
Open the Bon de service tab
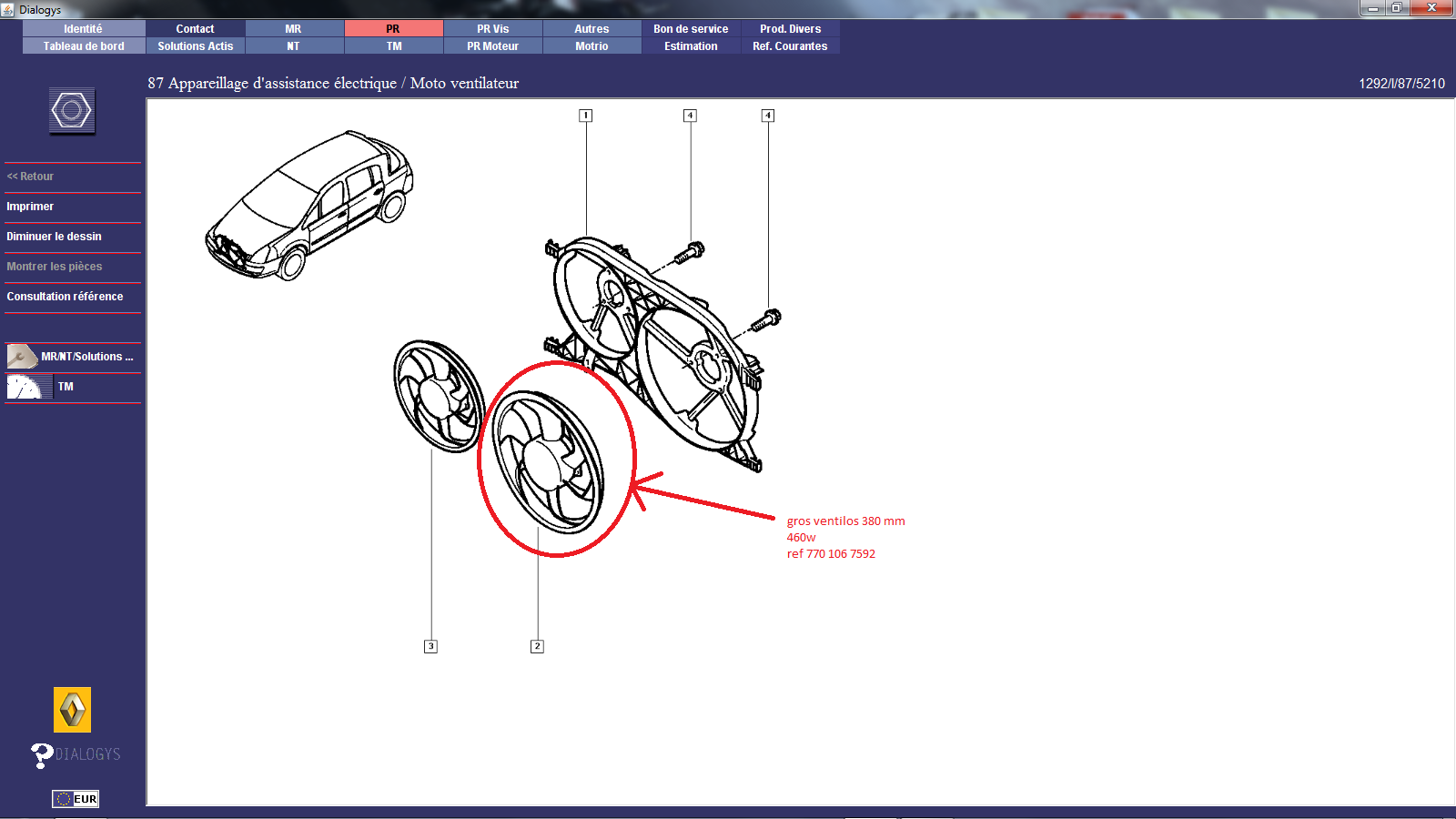[691, 29]
